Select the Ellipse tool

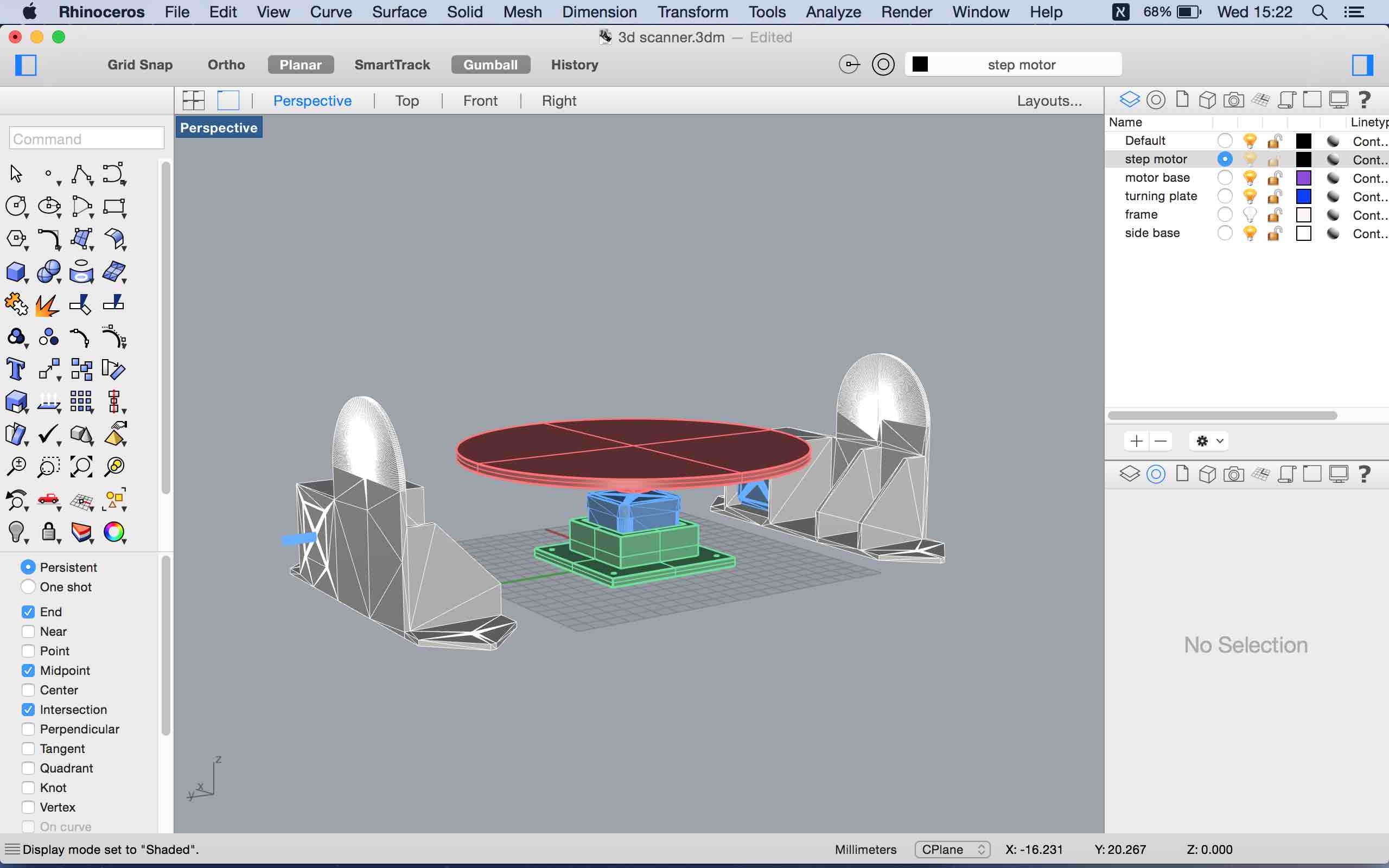tap(49, 206)
